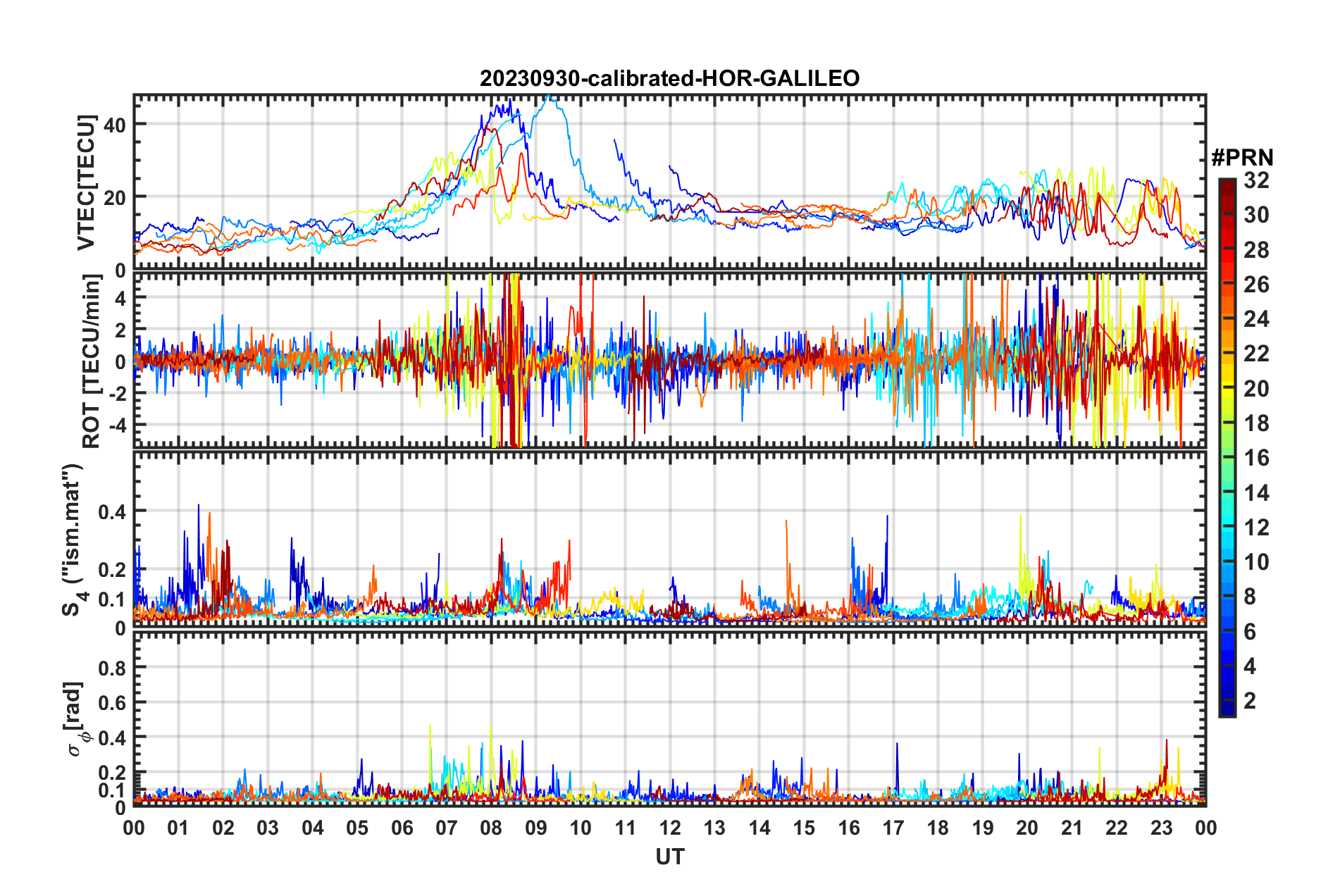The width and height of the screenshot is (1340, 896).
Task: Select the 0.6 tick on the σφ axis
Action: coord(113,703)
